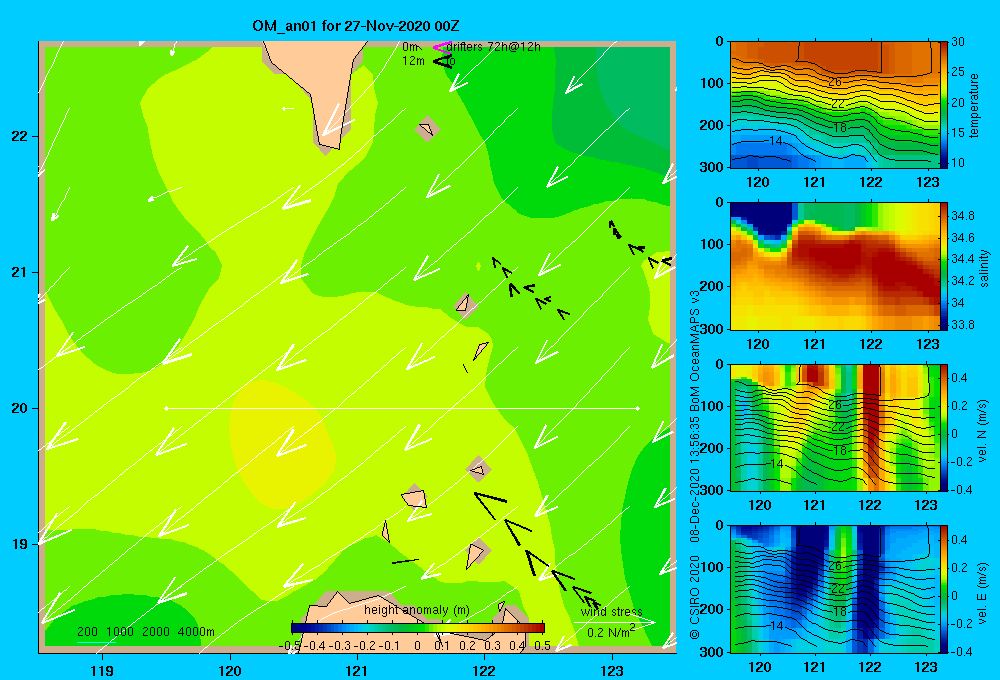Click latitude label 21 on main map axis

(19, 272)
